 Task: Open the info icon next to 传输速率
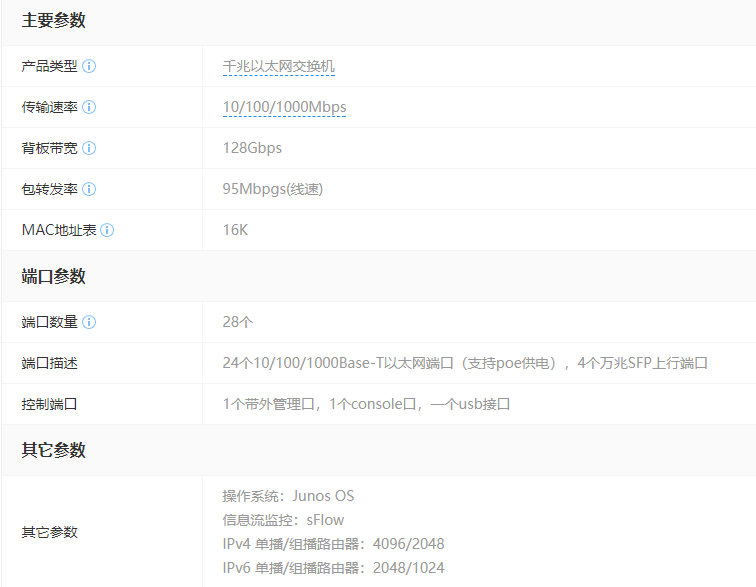pos(89,107)
